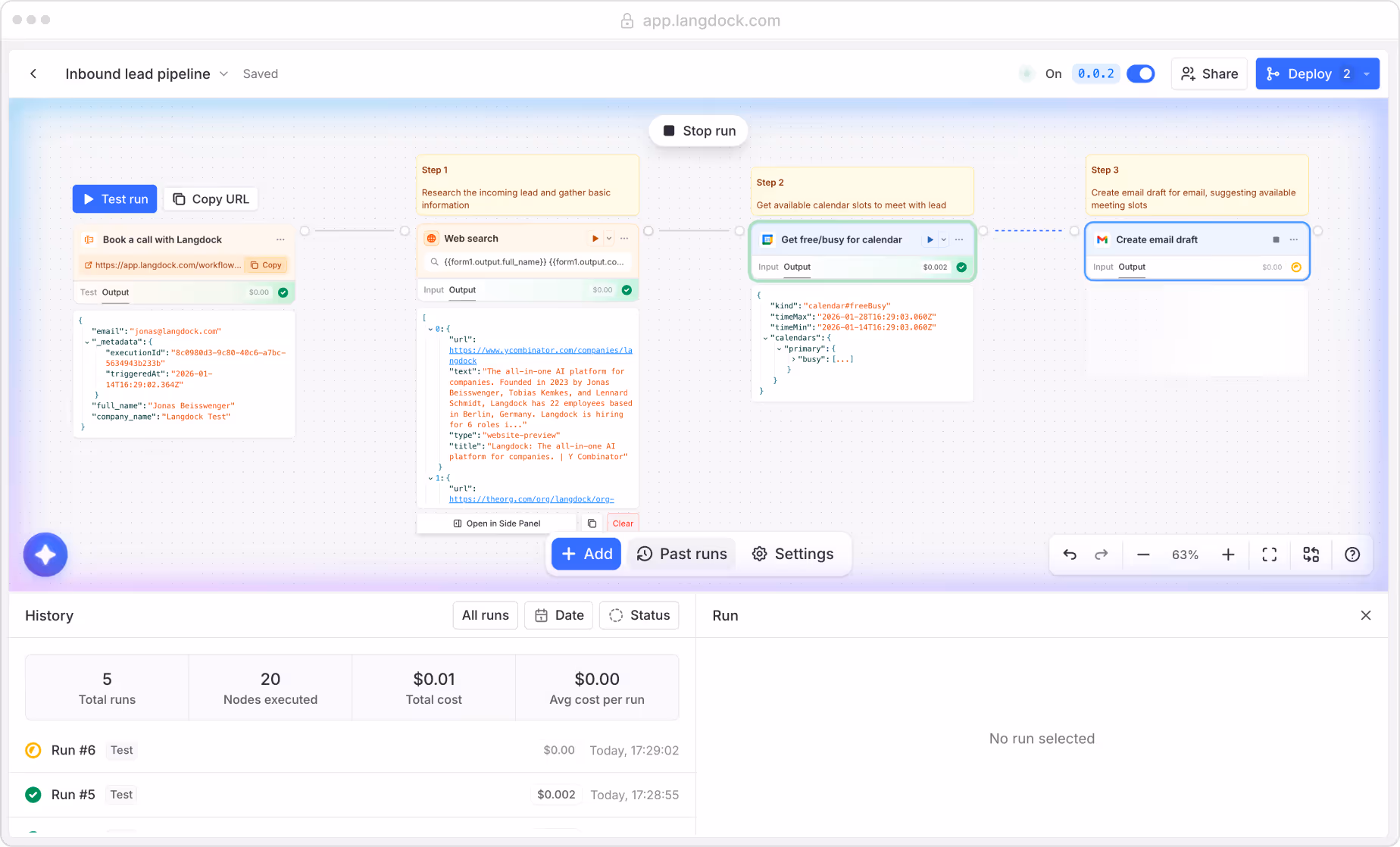
Task: Switch email draft node to Input tab
Action: (x=1103, y=267)
